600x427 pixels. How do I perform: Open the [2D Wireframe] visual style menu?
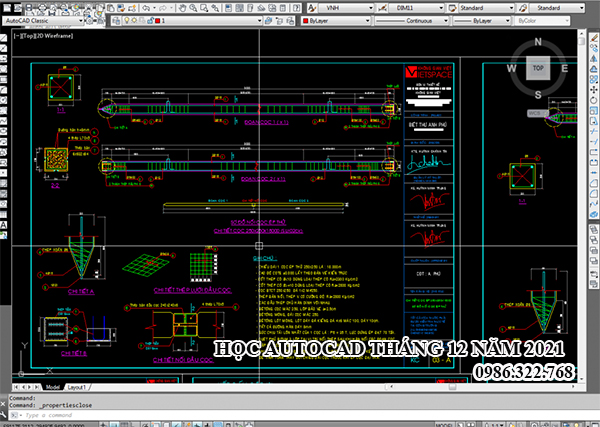(53, 36)
